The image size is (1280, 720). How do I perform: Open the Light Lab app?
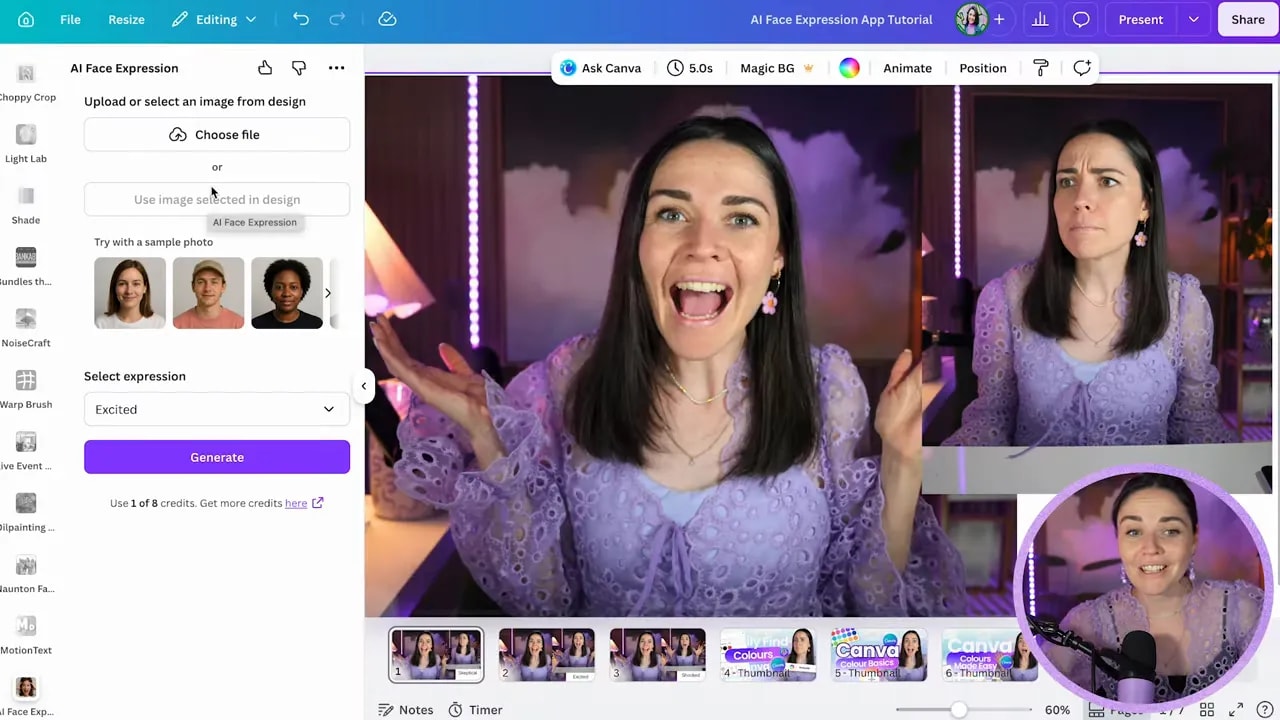tap(26, 144)
